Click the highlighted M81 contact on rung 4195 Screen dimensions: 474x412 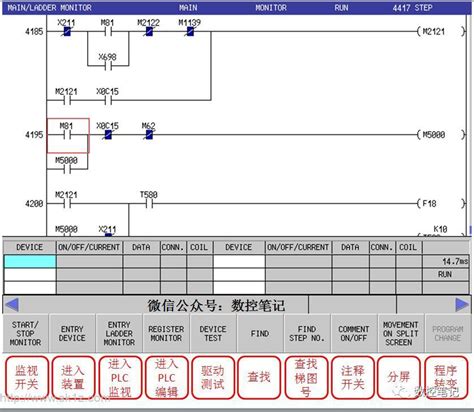click(68, 135)
